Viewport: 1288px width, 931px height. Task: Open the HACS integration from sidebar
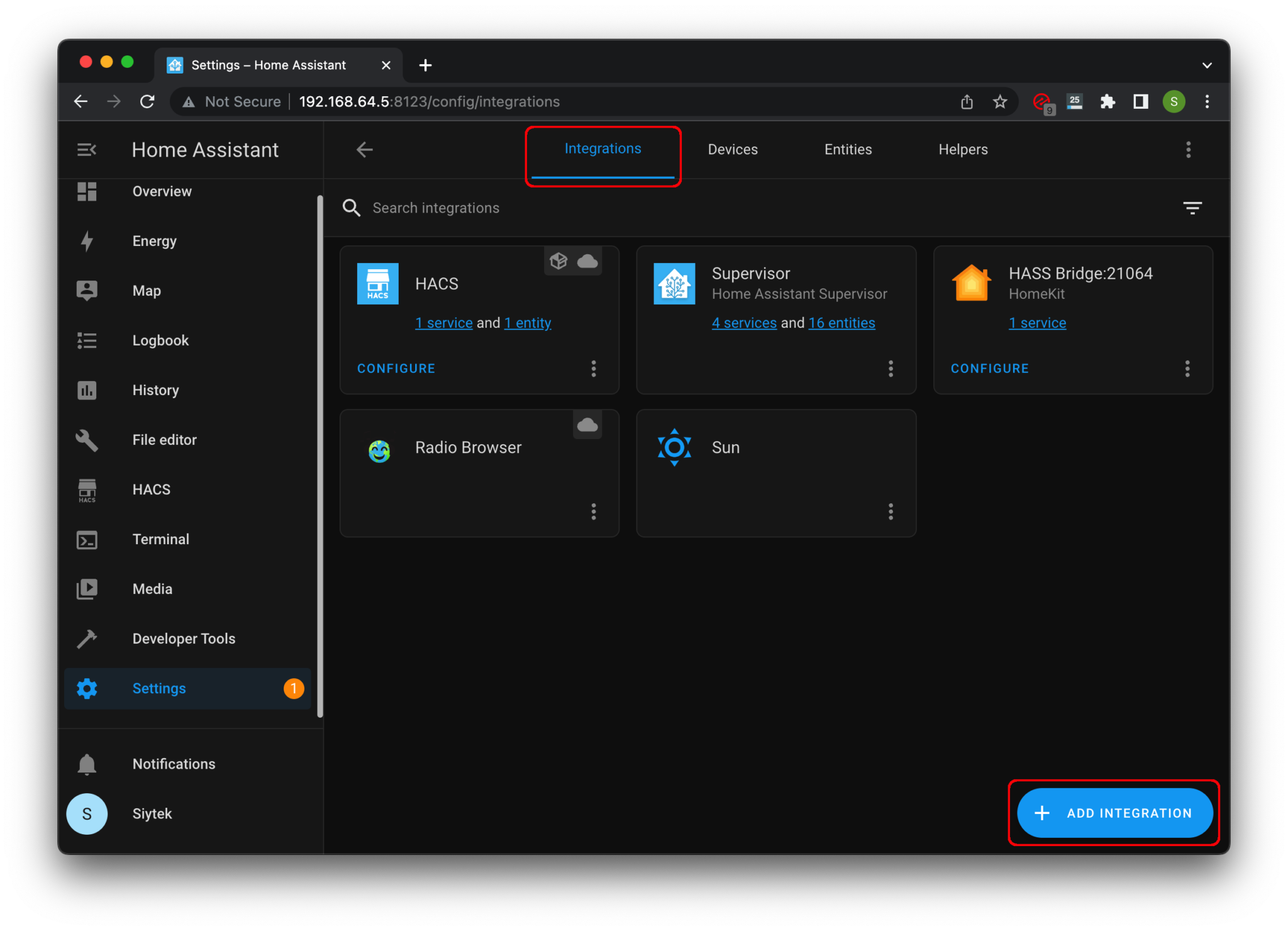click(150, 489)
